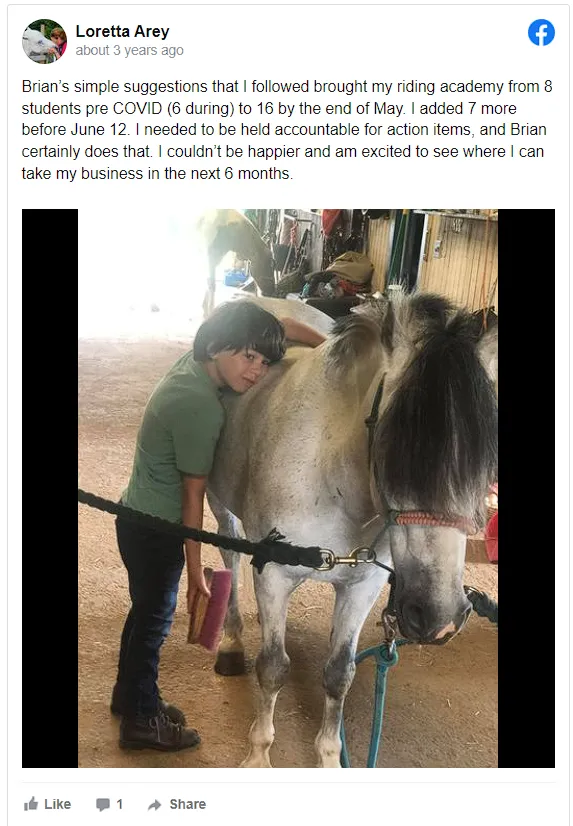Click the Share arrow icon

point(154,804)
